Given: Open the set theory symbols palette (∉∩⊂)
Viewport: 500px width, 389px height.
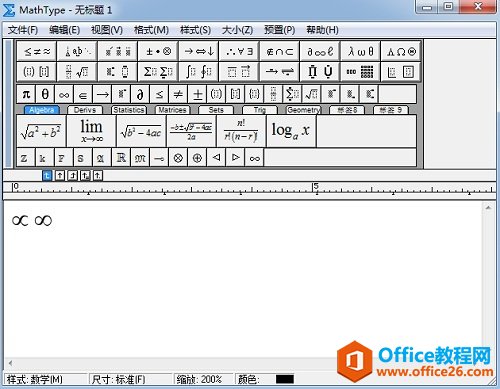Looking at the screenshot, I should (280, 51).
